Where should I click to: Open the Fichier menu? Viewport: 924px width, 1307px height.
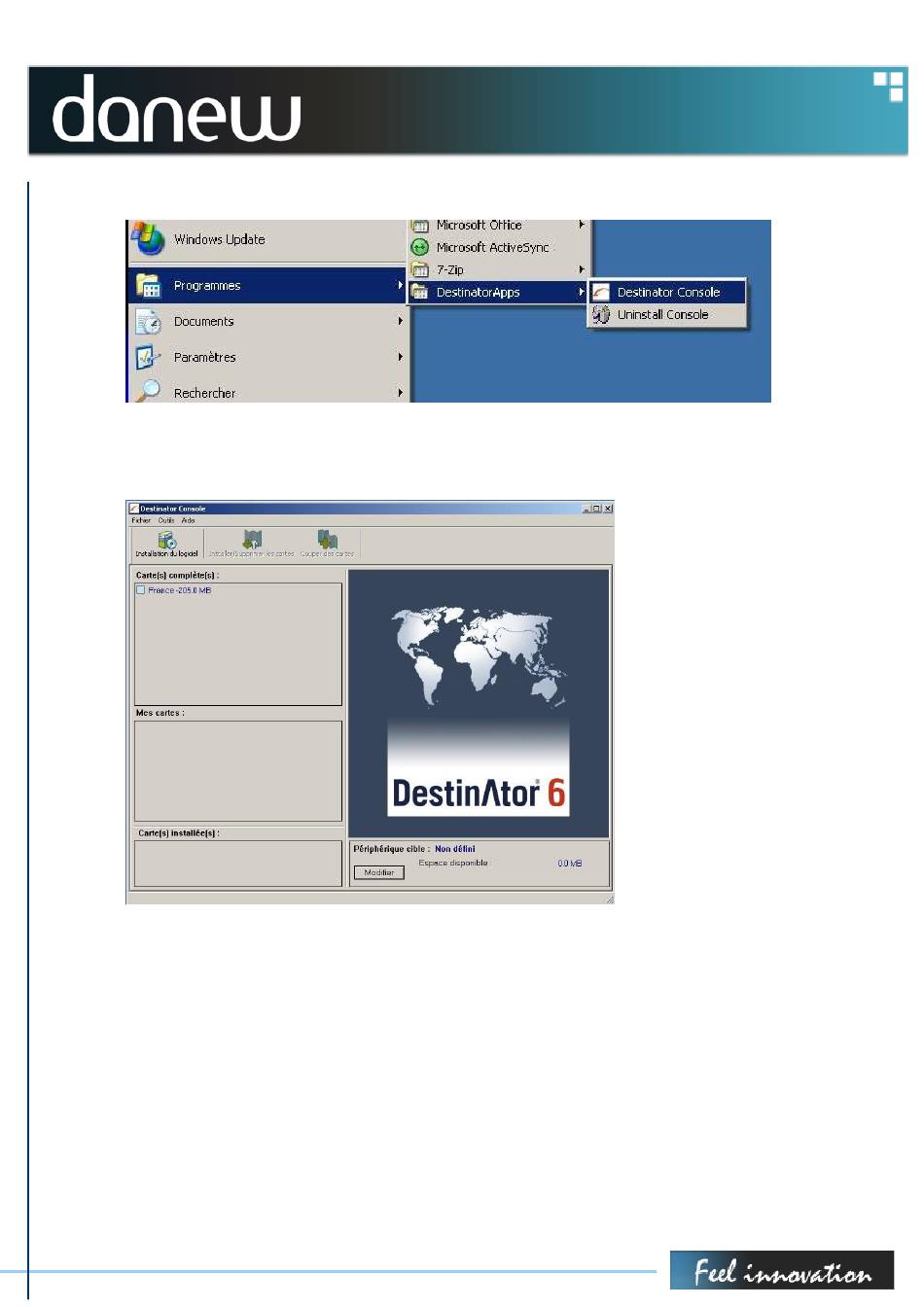[142, 520]
